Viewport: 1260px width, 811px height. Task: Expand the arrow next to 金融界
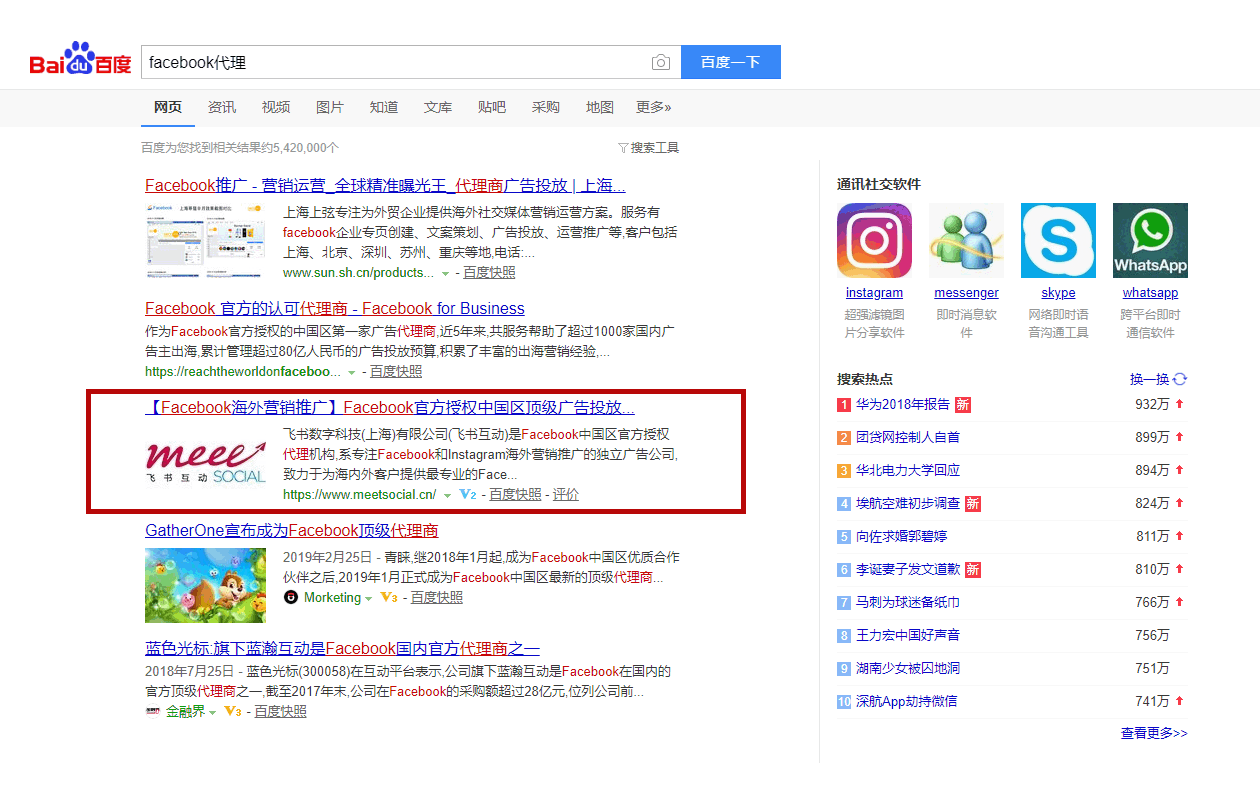pyautogui.click(x=212, y=713)
